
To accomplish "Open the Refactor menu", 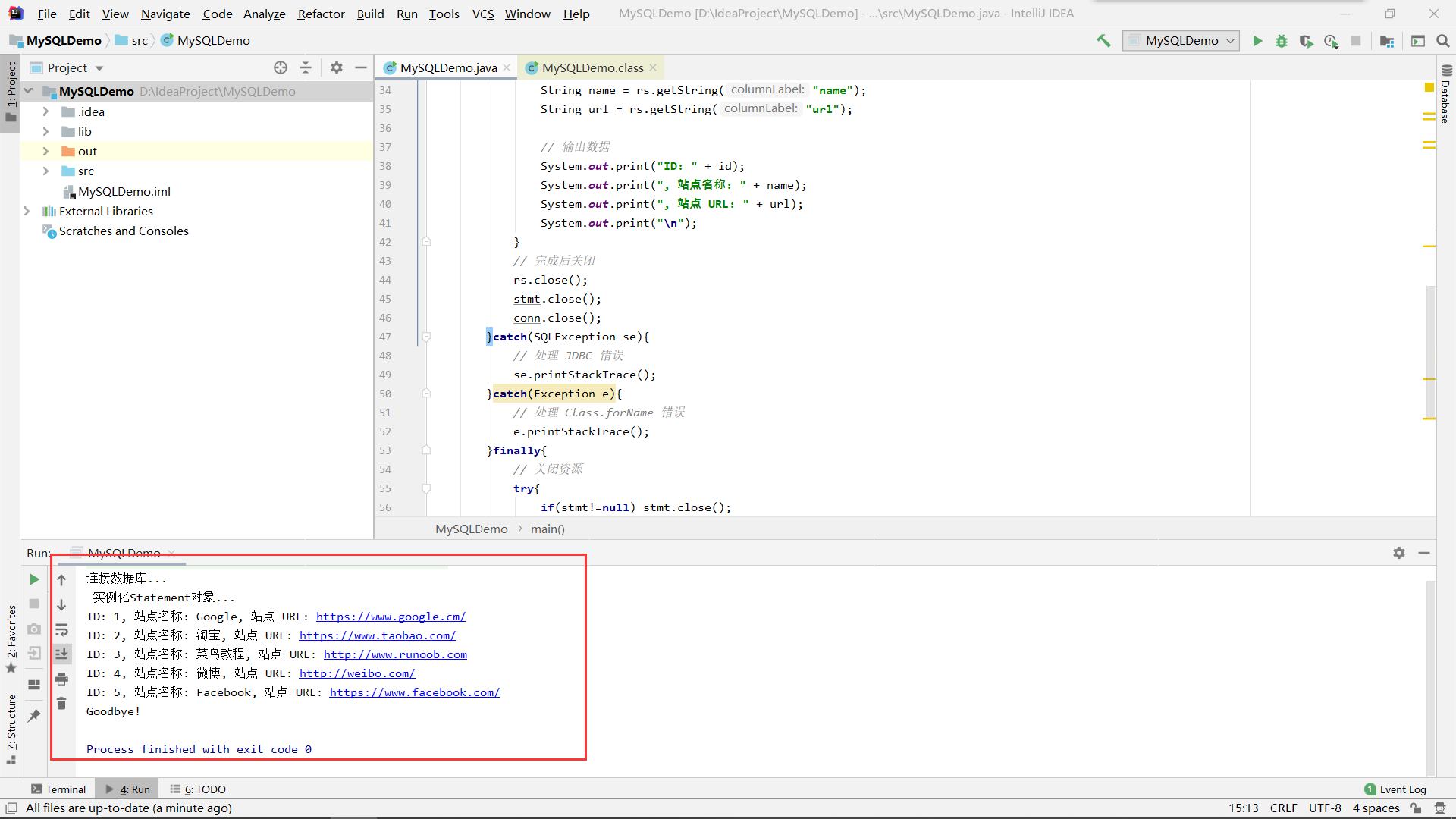I will tap(321, 14).
